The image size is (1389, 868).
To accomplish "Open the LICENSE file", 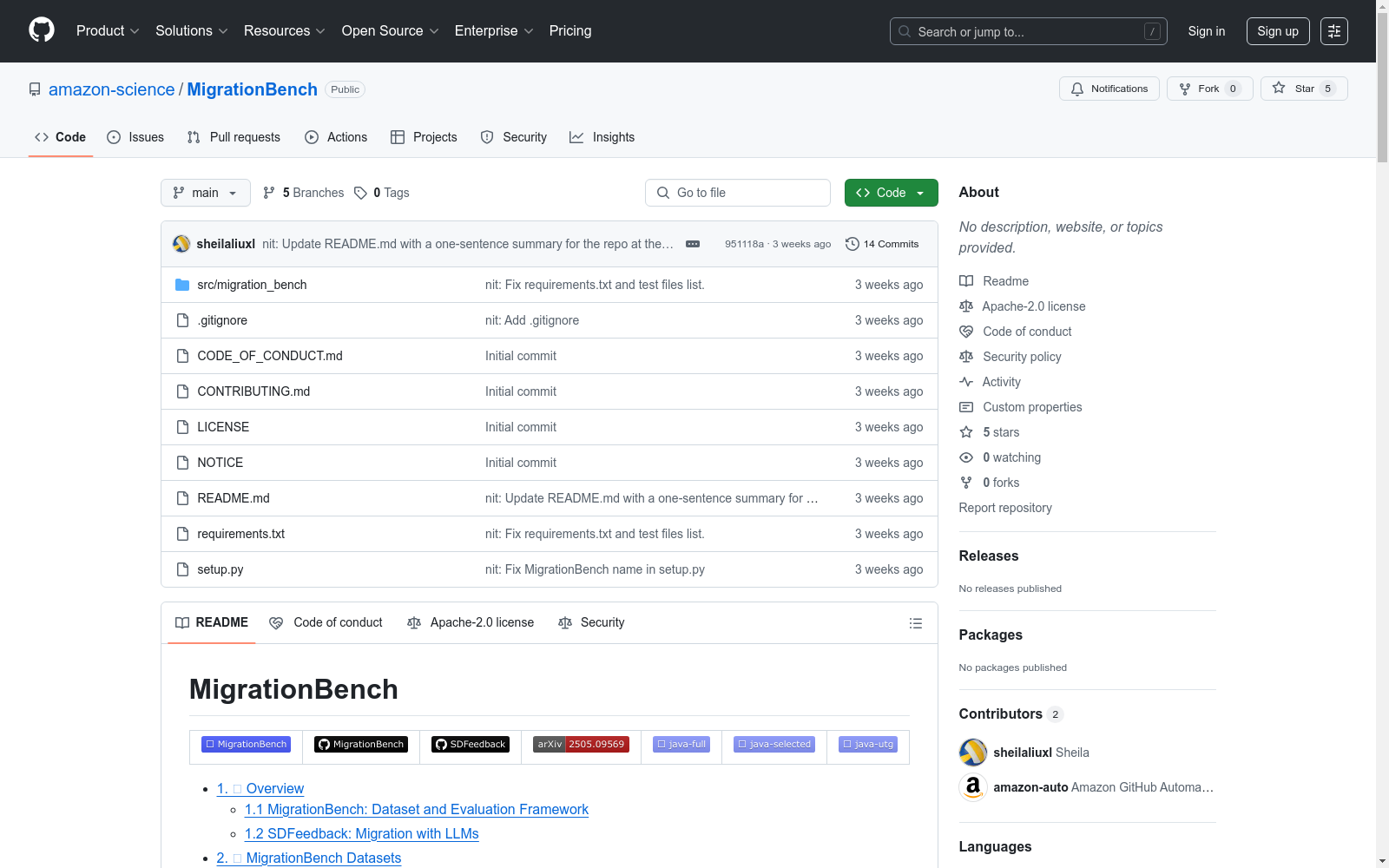I will [x=223, y=427].
